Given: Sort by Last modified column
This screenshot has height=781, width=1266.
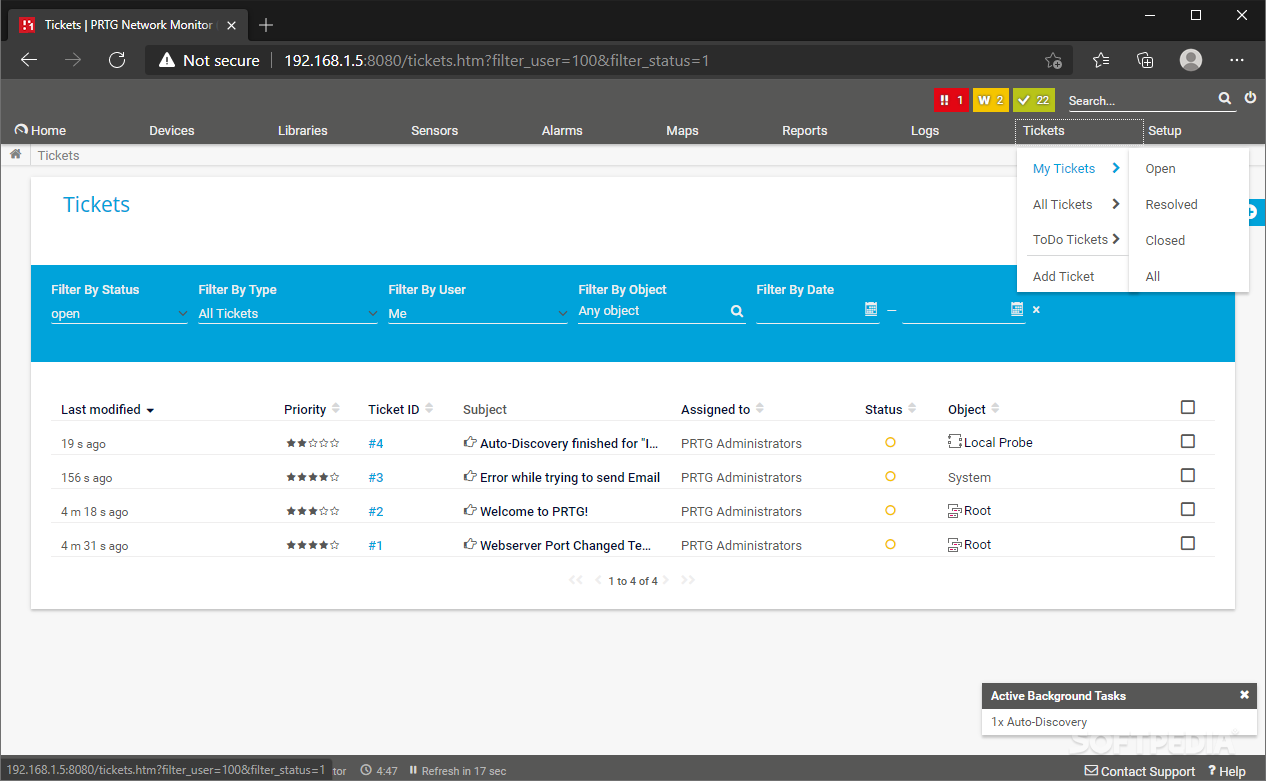Looking at the screenshot, I should 107,410.
